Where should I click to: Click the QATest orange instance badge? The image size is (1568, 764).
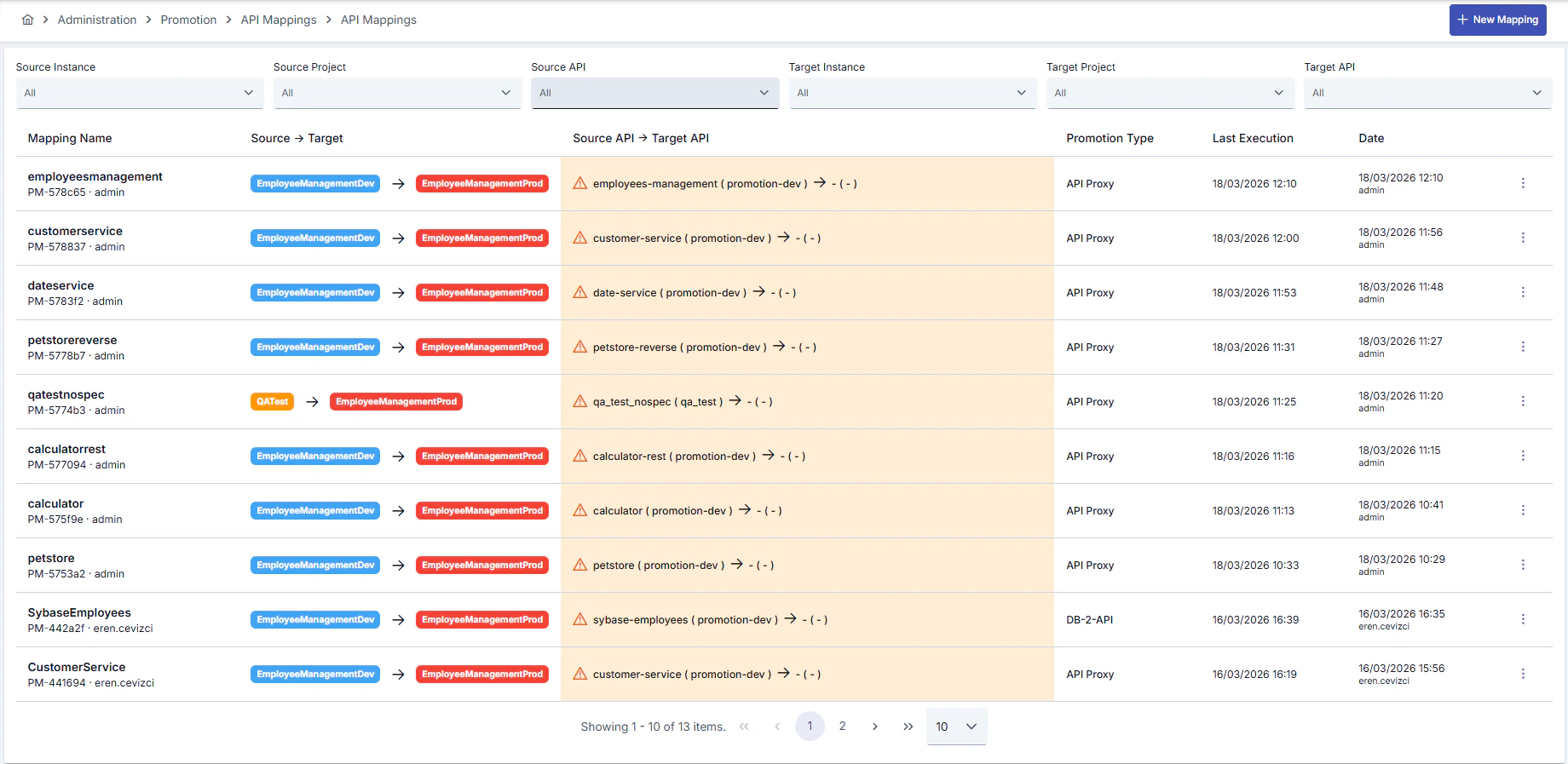pos(272,401)
